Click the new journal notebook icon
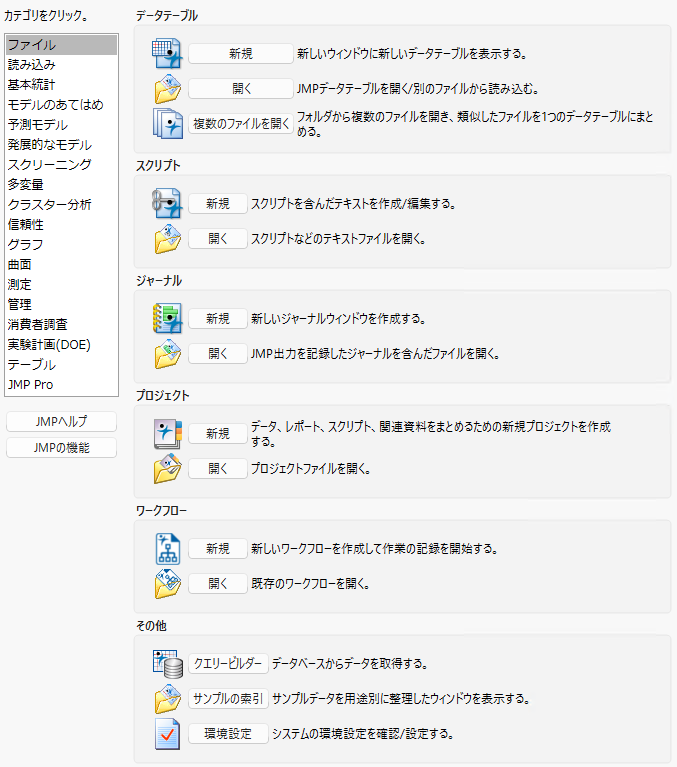The height and width of the screenshot is (767, 677). click(x=167, y=318)
